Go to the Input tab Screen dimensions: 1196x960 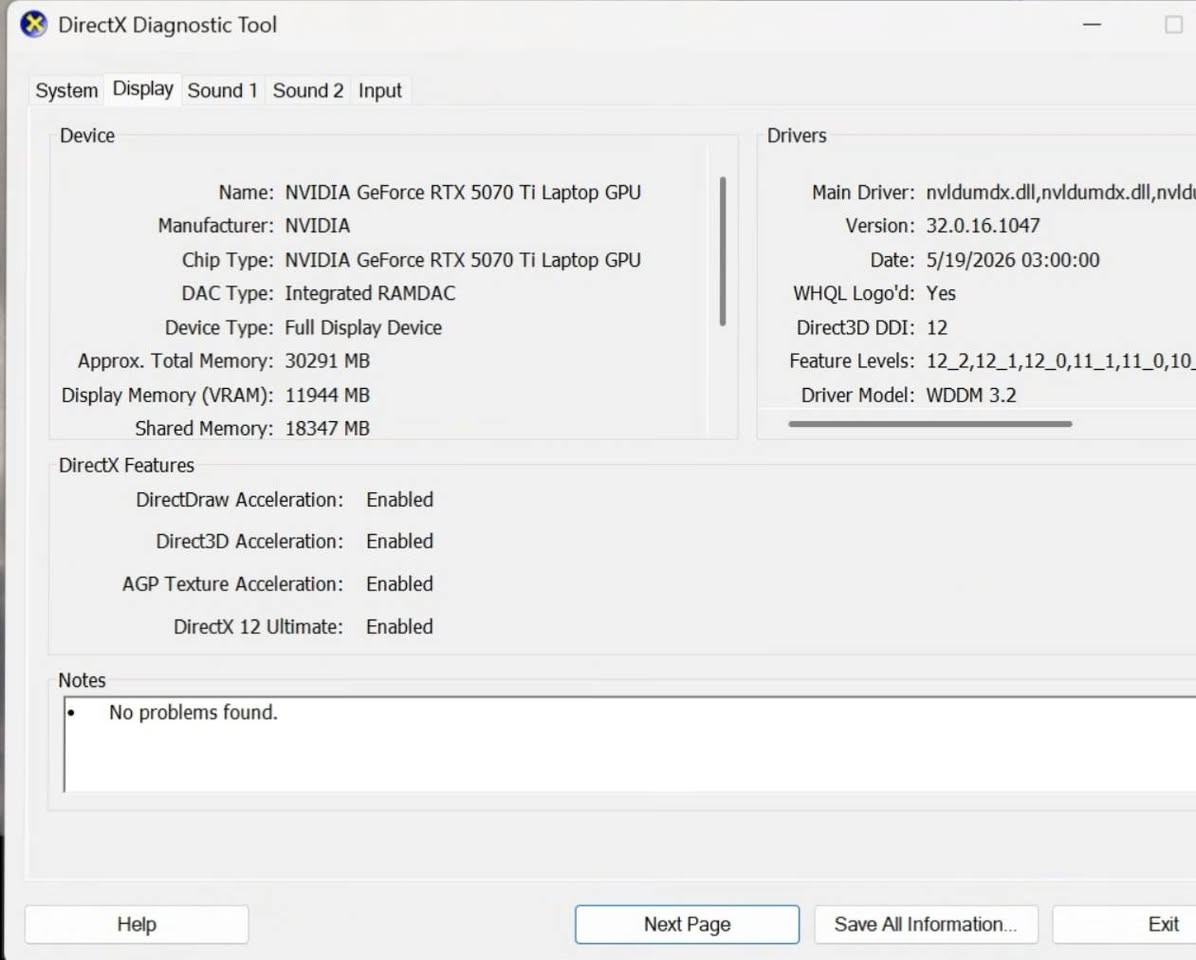(x=380, y=91)
